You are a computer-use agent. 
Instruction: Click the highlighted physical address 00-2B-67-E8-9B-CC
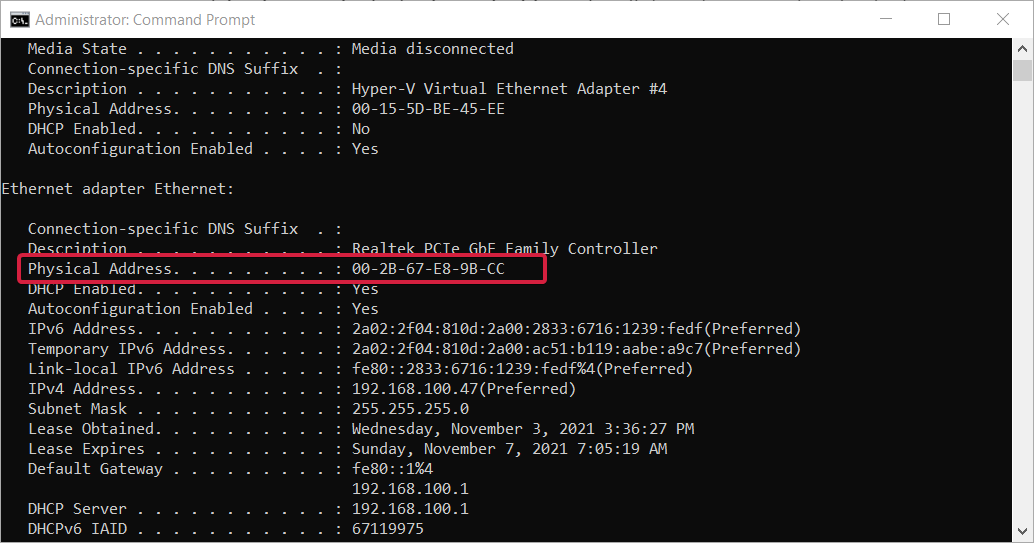[x=428, y=269]
